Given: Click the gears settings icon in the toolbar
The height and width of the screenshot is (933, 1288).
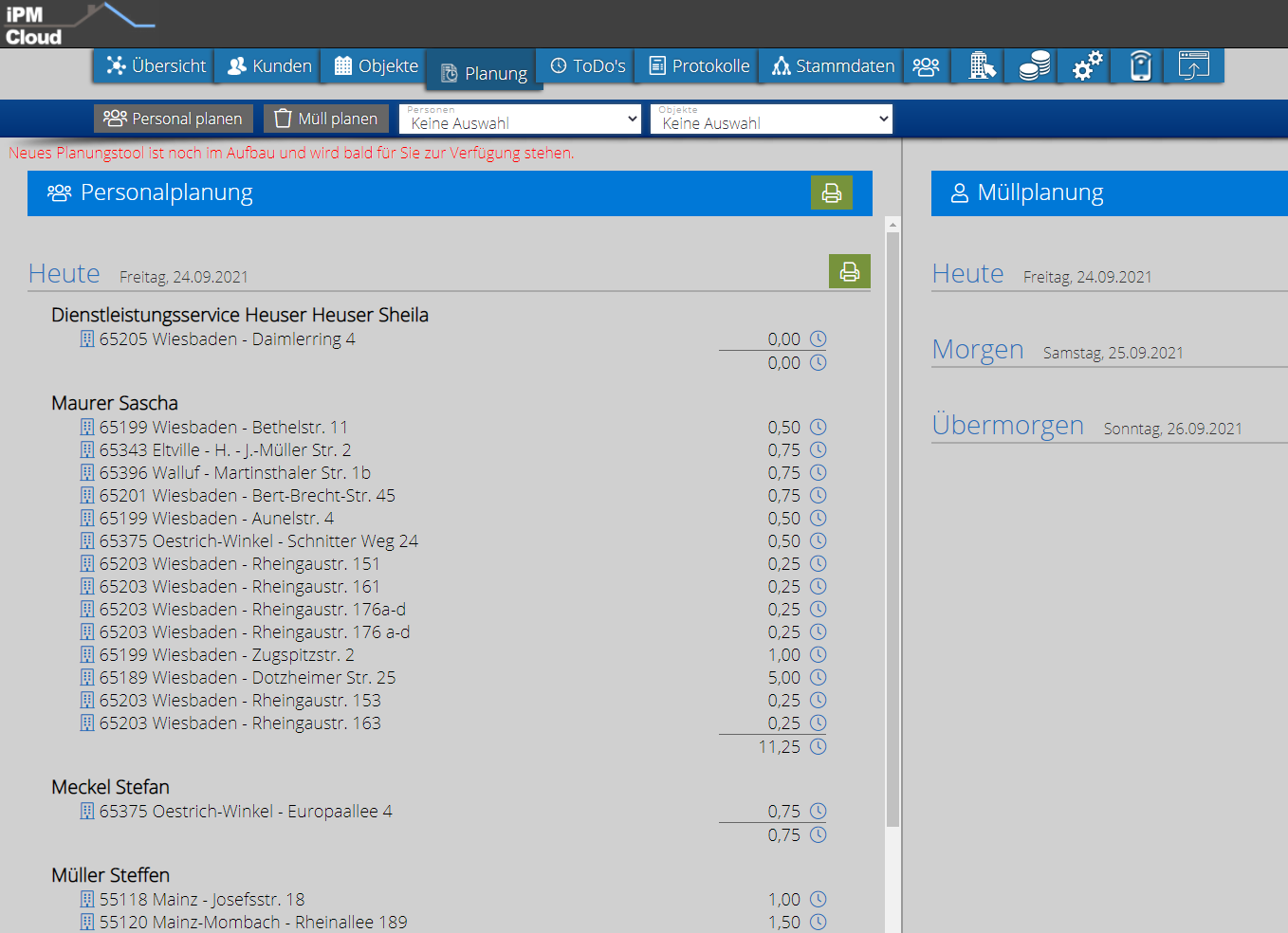Looking at the screenshot, I should (x=1084, y=65).
